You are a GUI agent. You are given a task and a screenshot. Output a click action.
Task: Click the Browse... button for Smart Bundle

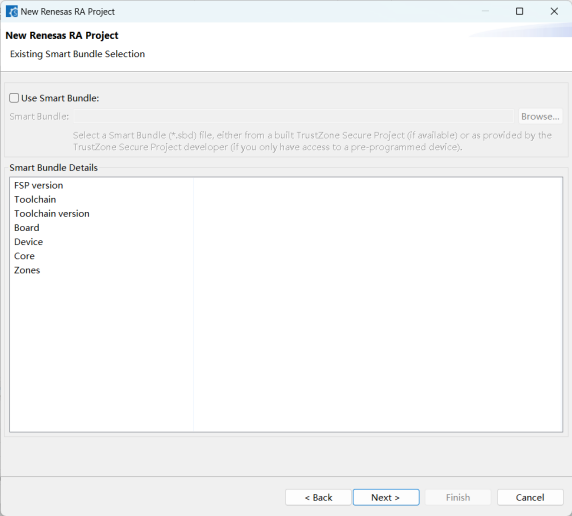click(x=540, y=116)
